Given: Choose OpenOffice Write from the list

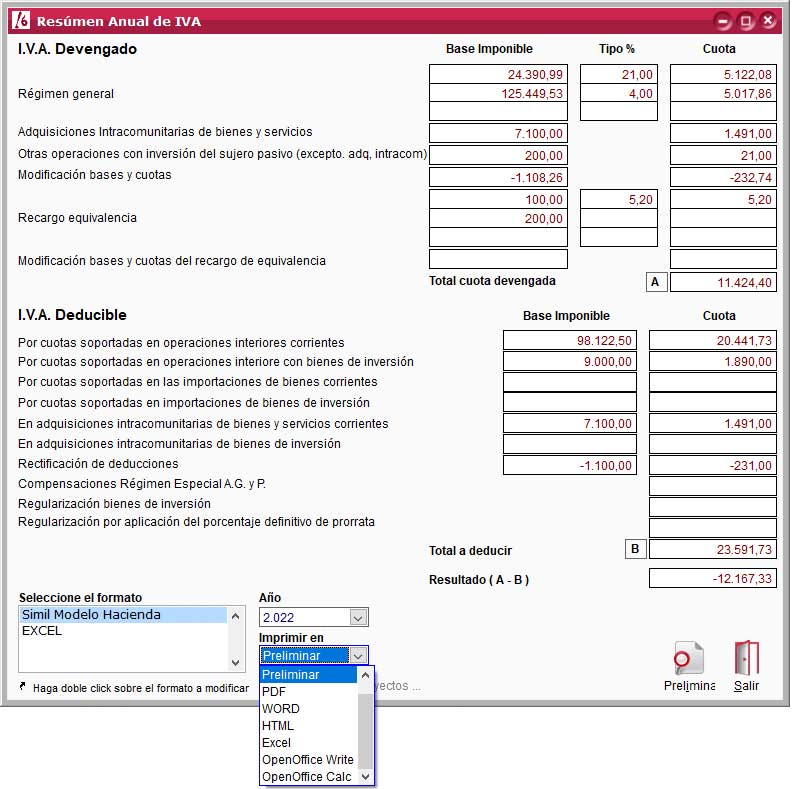Looking at the screenshot, I should click(x=308, y=759).
